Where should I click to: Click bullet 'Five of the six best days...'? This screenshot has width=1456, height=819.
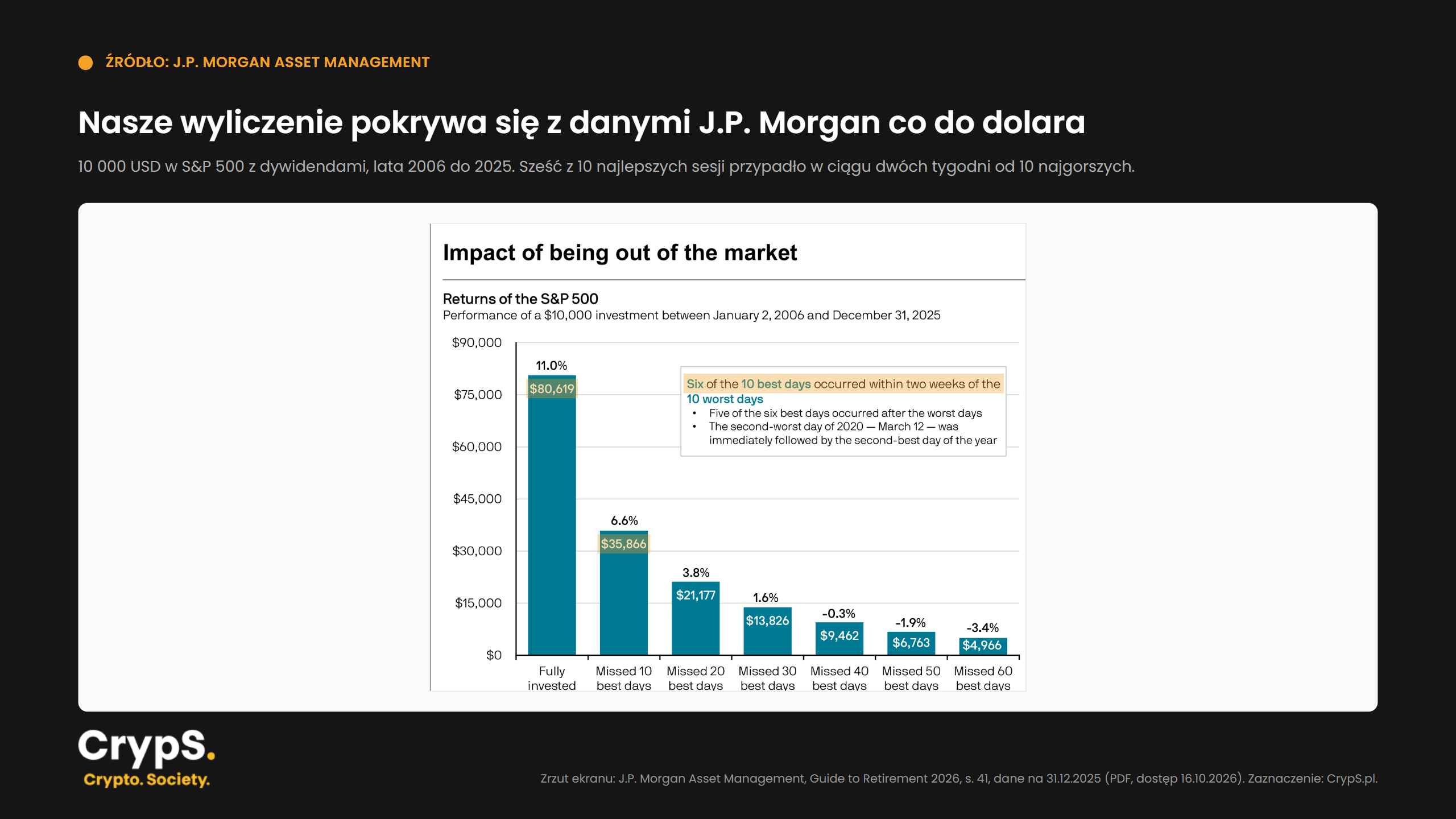[845, 413]
